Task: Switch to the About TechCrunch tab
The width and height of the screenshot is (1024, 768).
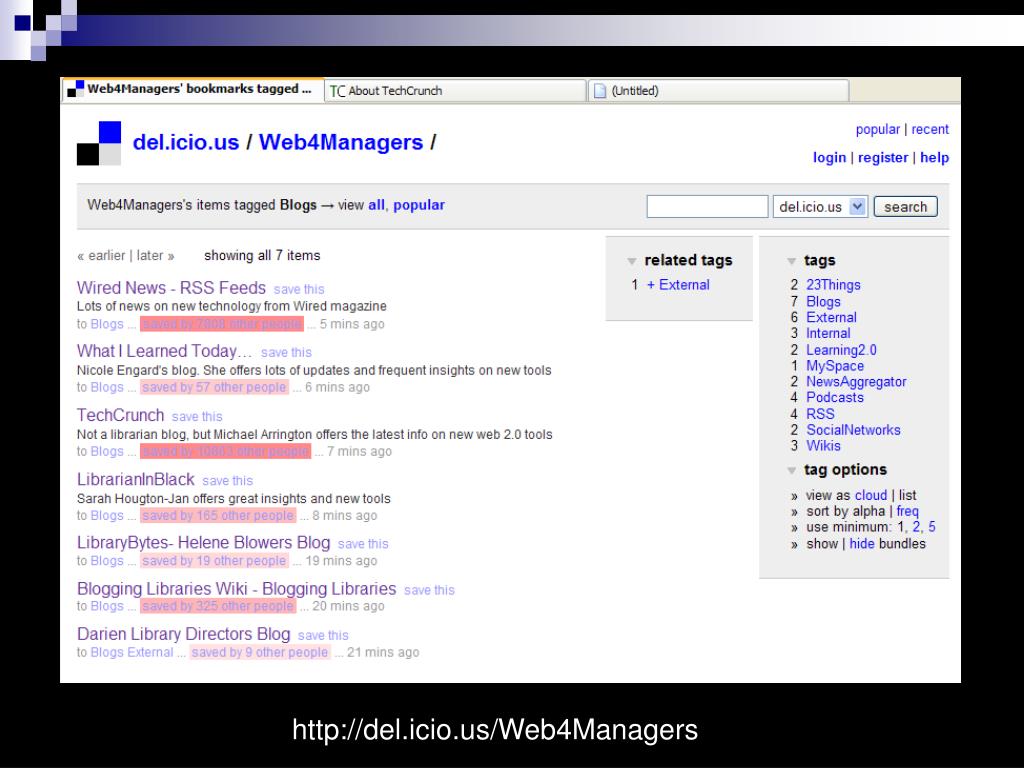Action: [x=455, y=91]
